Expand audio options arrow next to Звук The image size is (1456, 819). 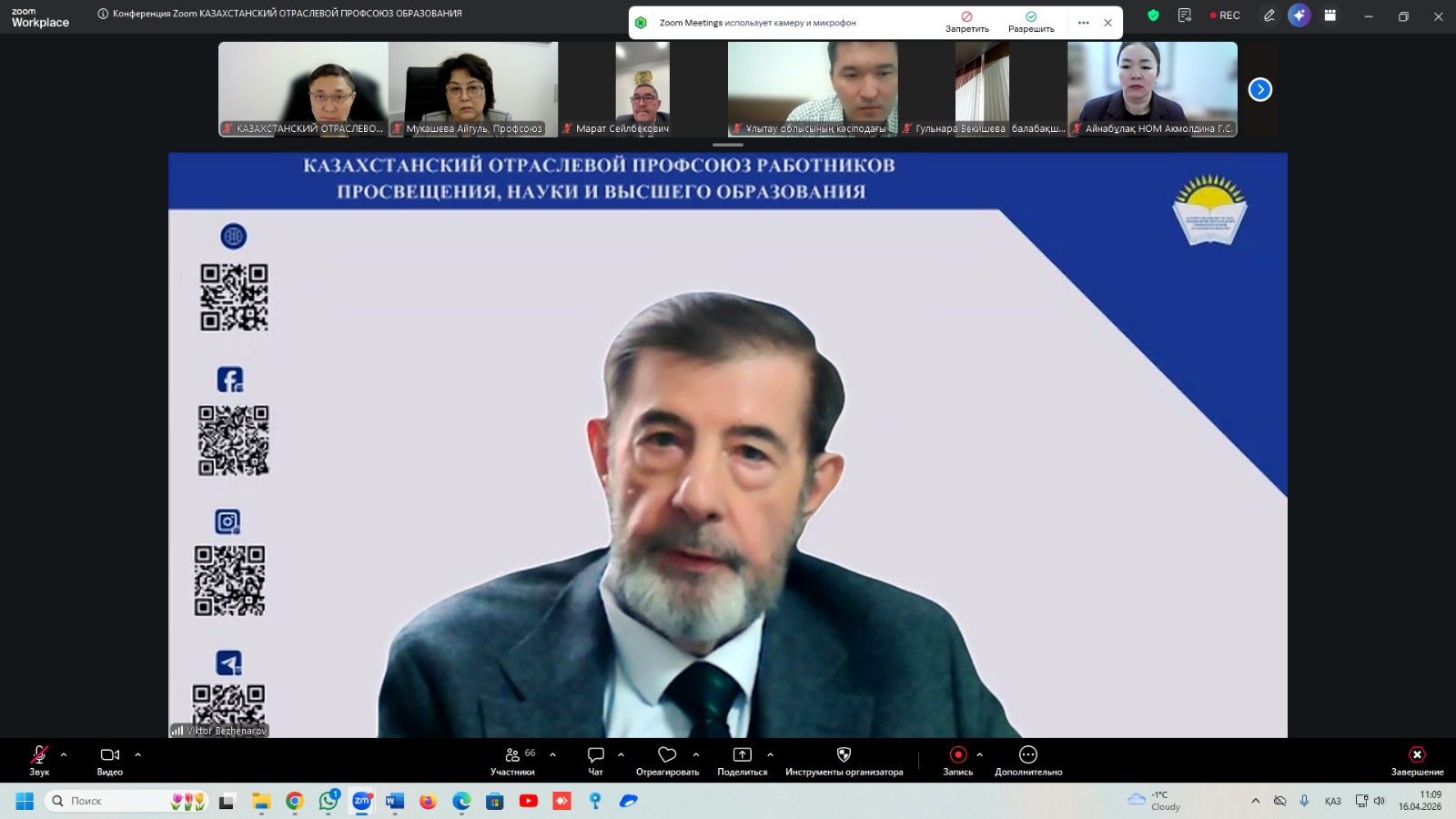pos(64,754)
